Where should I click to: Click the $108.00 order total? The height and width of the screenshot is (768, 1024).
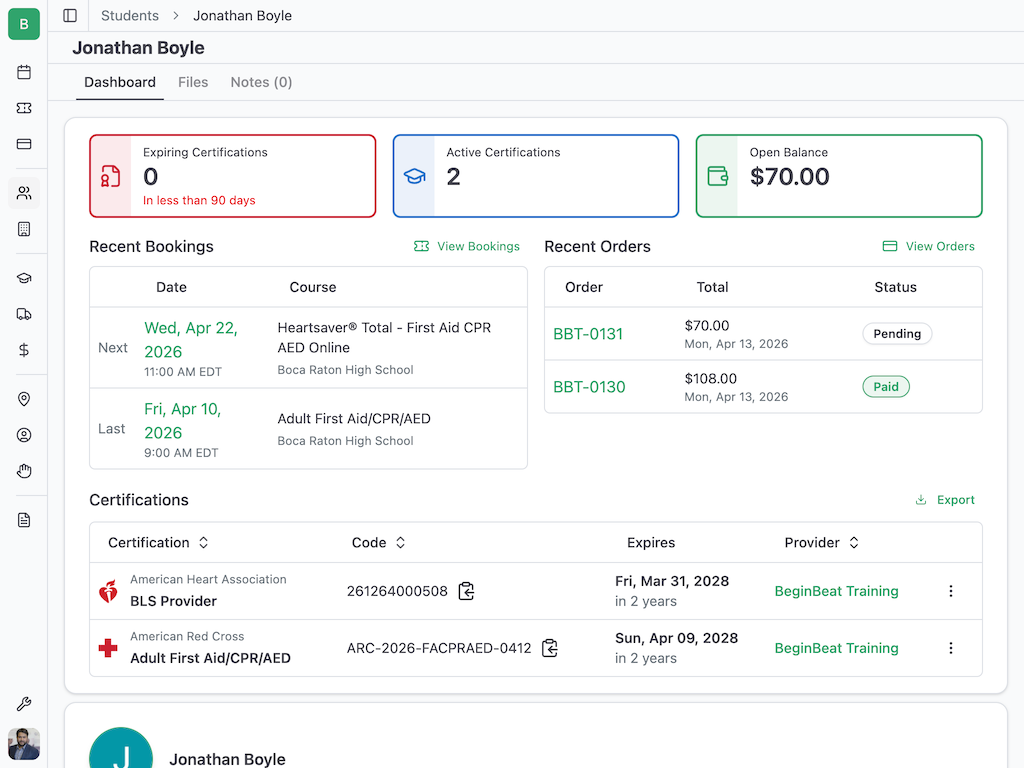711,379
